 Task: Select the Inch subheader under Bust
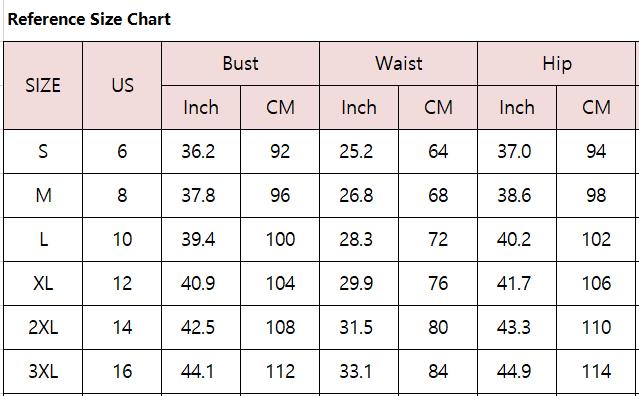201,108
